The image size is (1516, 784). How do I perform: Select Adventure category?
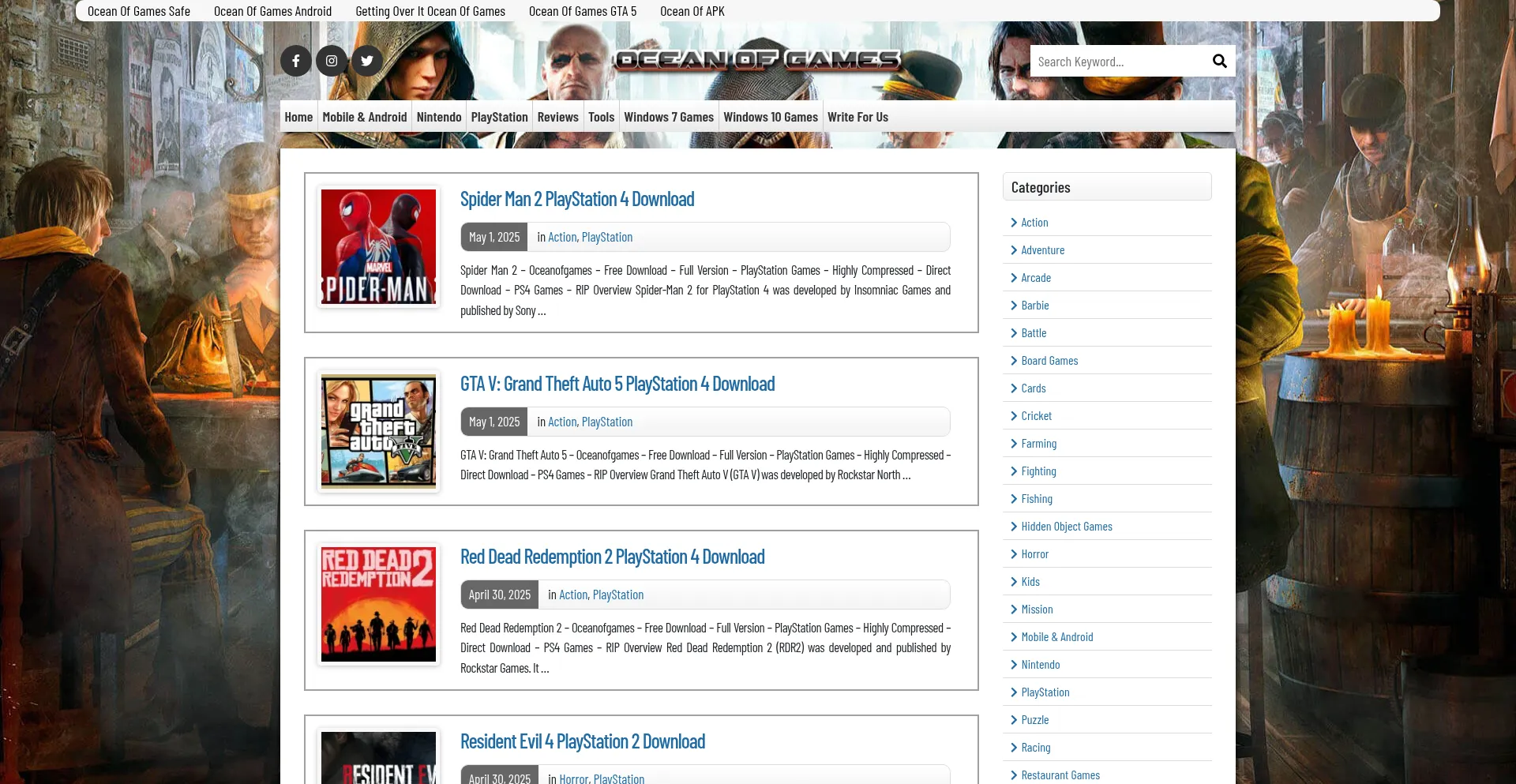point(1042,250)
